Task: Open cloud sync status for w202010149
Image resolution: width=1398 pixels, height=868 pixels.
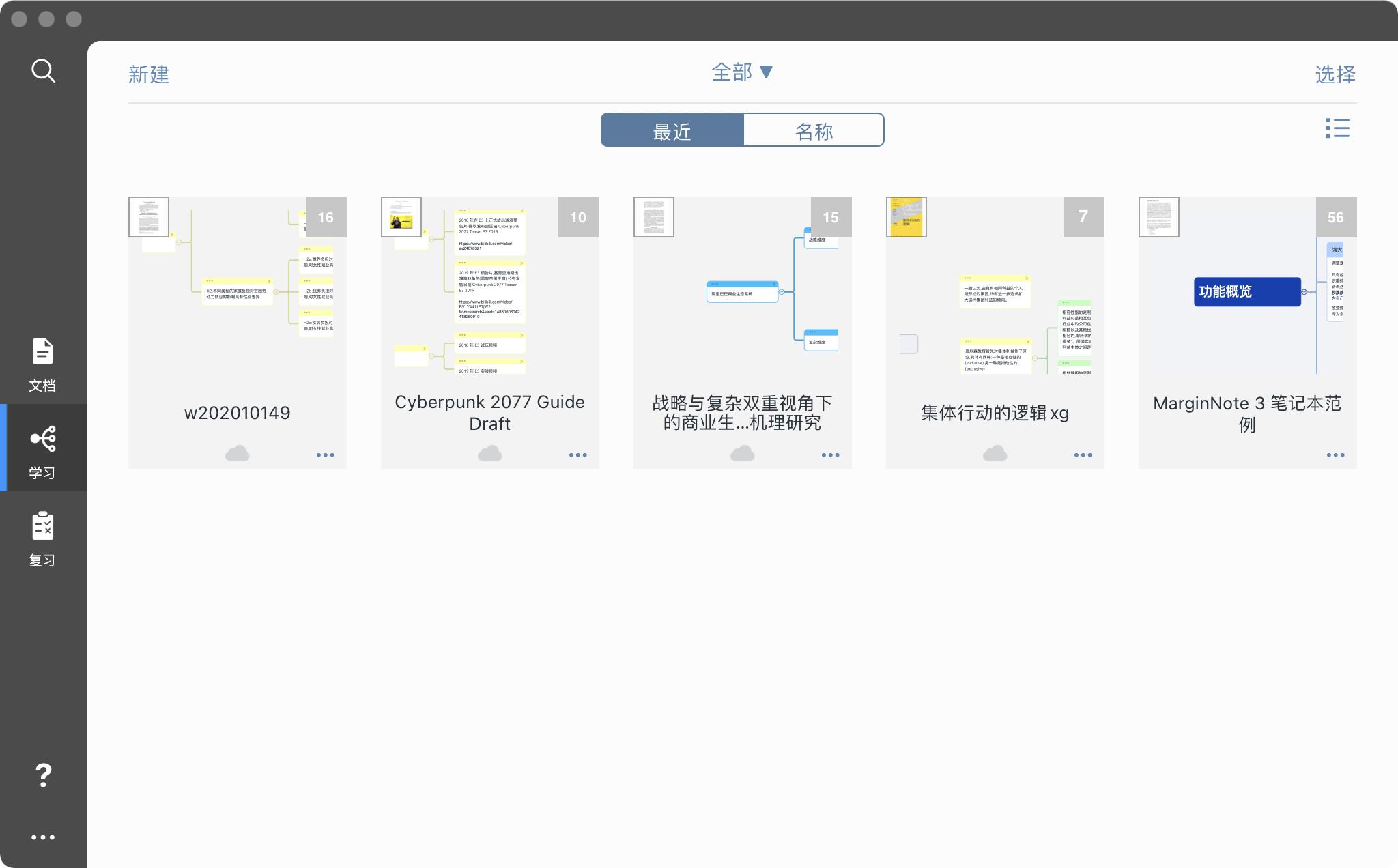Action: tap(237, 452)
